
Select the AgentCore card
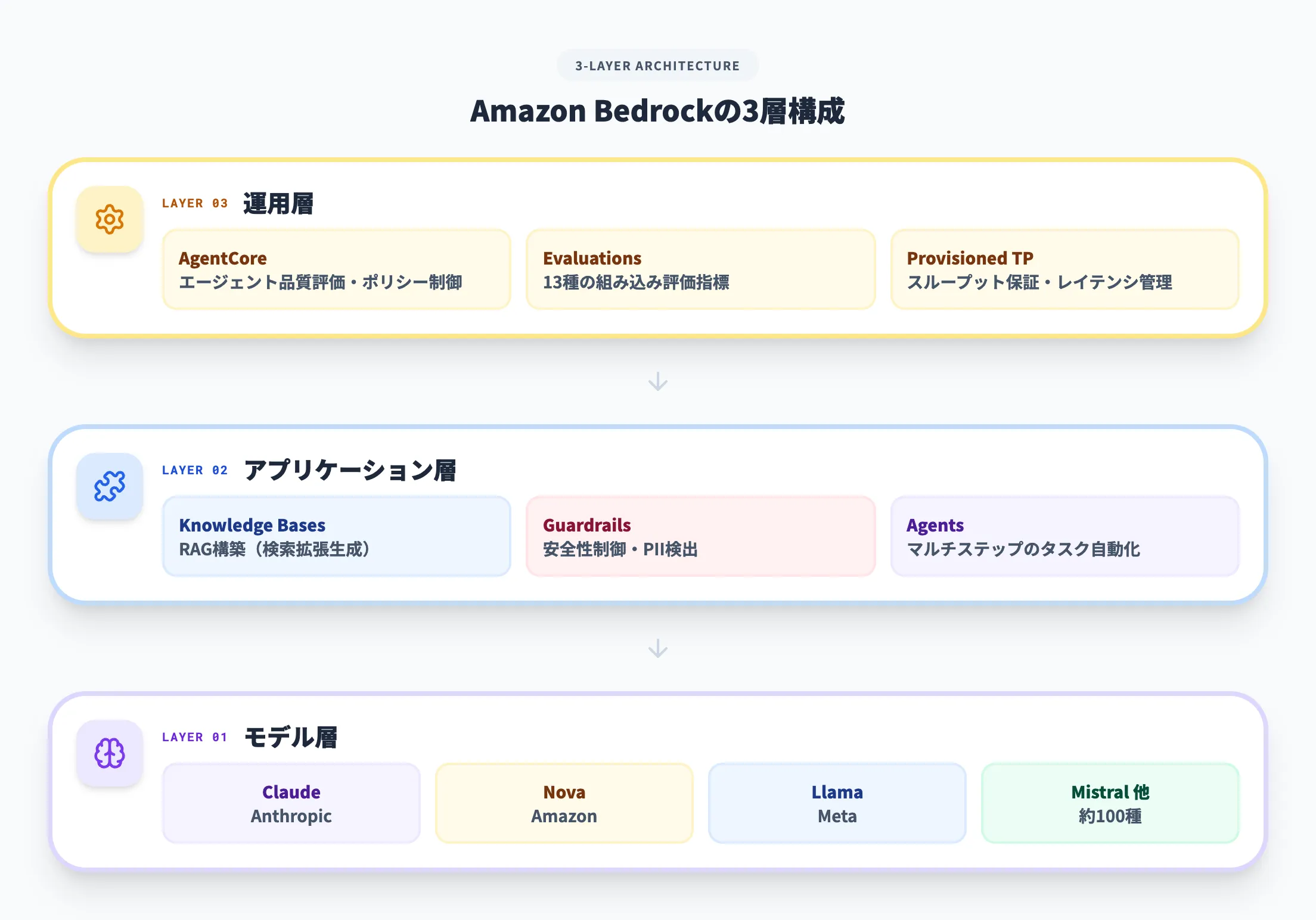tap(337, 269)
